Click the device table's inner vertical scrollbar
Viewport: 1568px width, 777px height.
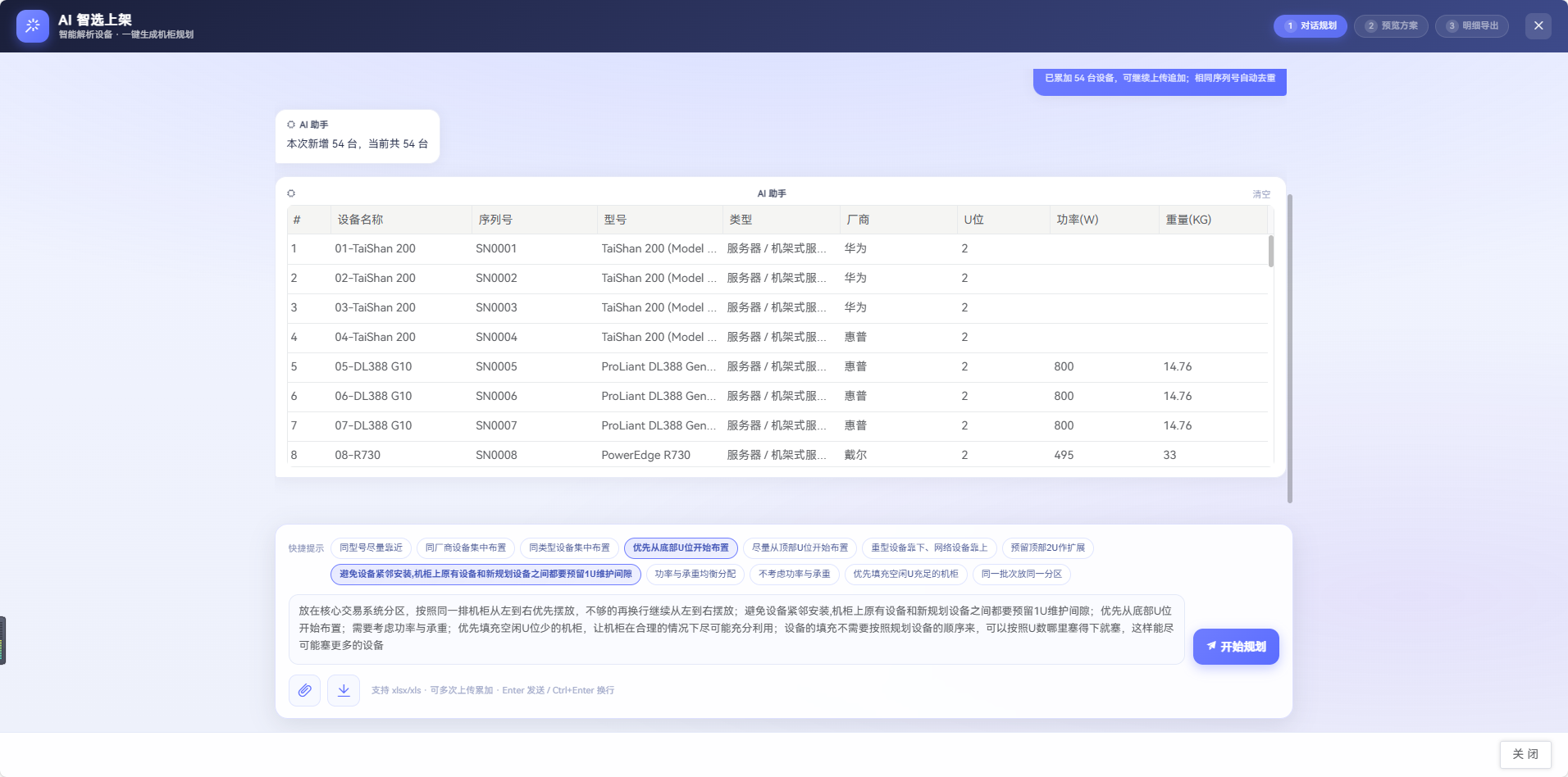tap(1271, 251)
